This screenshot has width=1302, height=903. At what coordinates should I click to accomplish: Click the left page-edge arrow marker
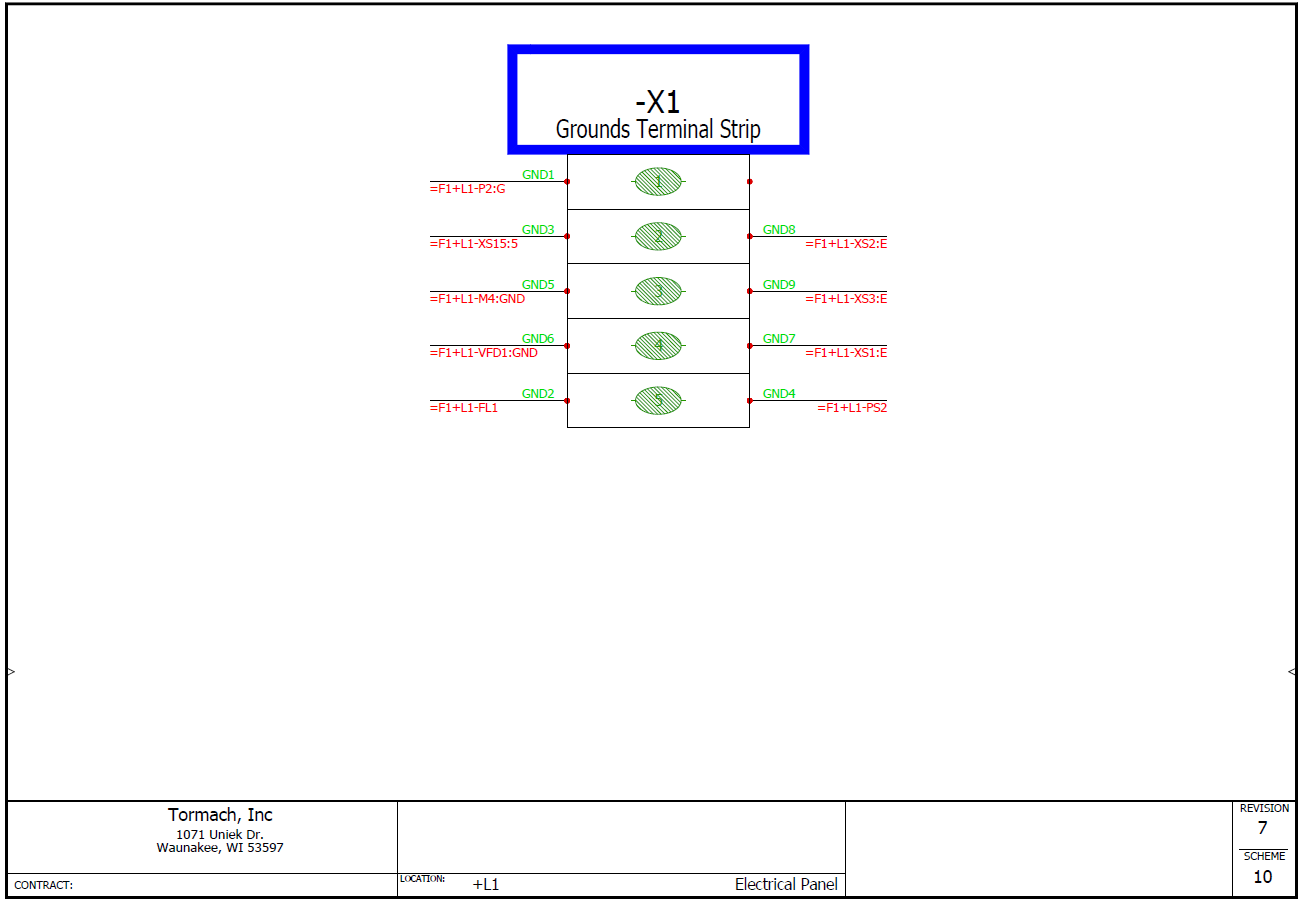coord(11,672)
